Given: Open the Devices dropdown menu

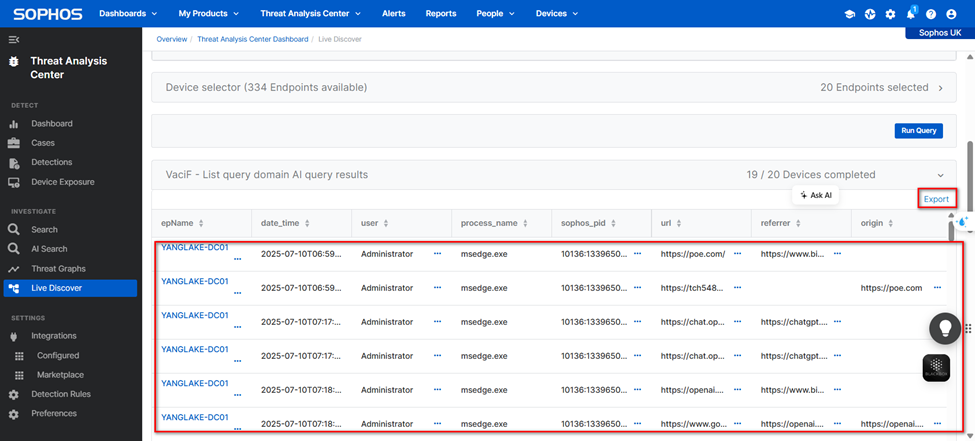Looking at the screenshot, I should [557, 14].
